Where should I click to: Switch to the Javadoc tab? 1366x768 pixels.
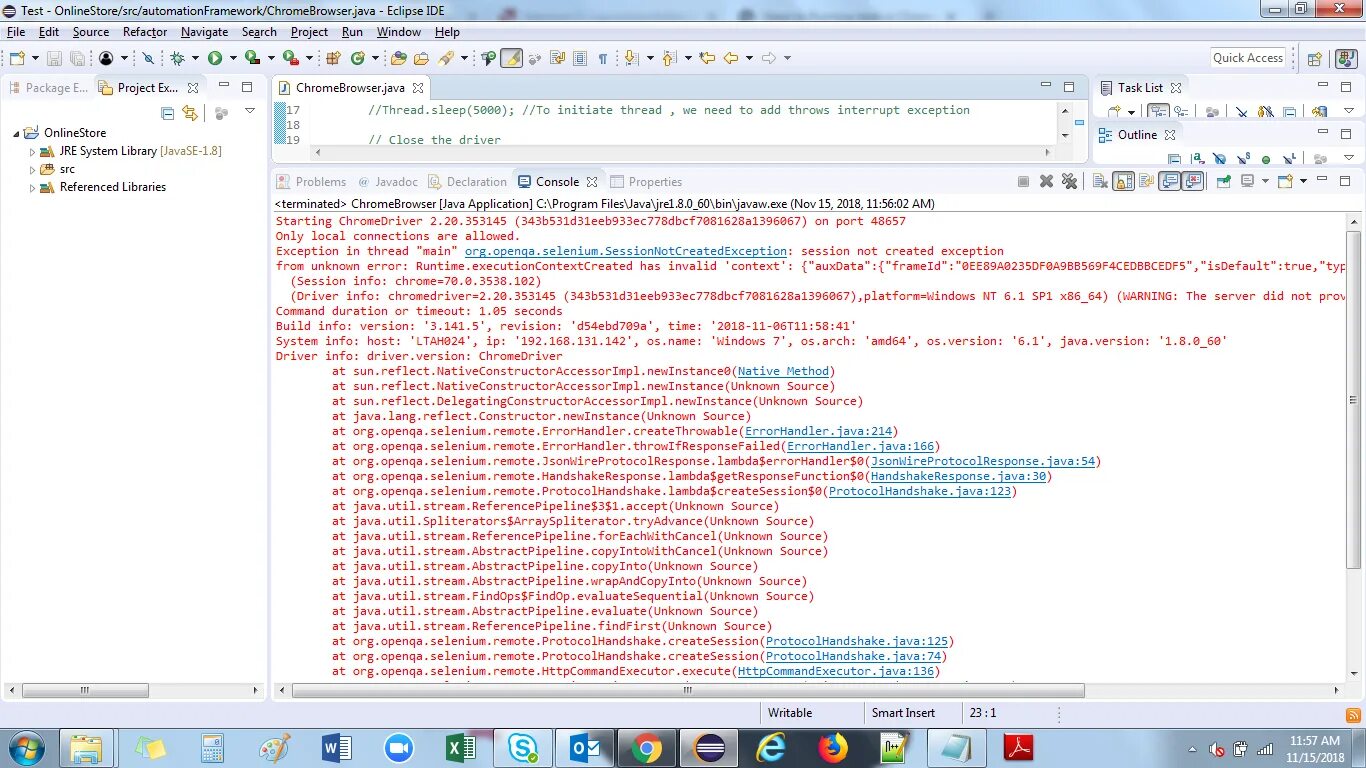point(387,182)
